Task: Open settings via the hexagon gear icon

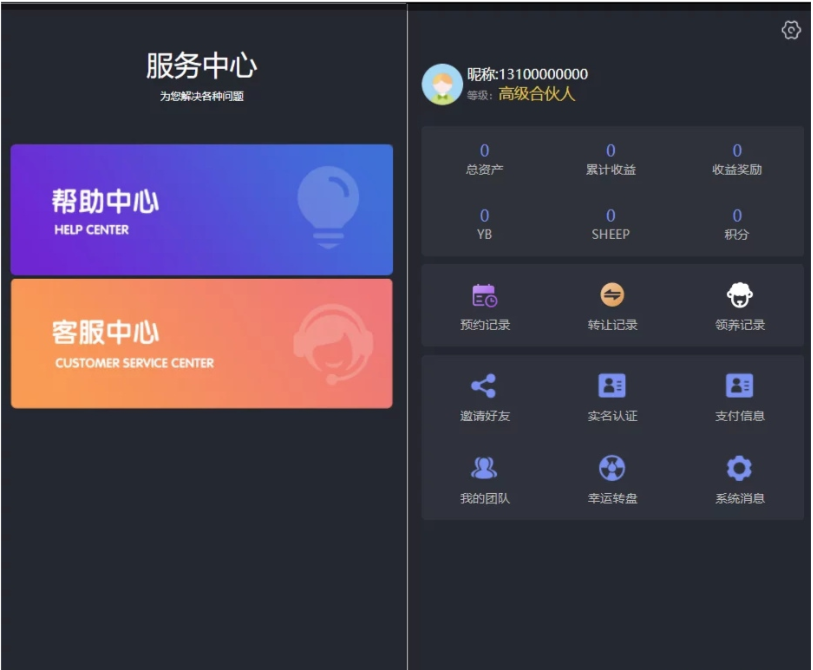Action: (x=791, y=31)
